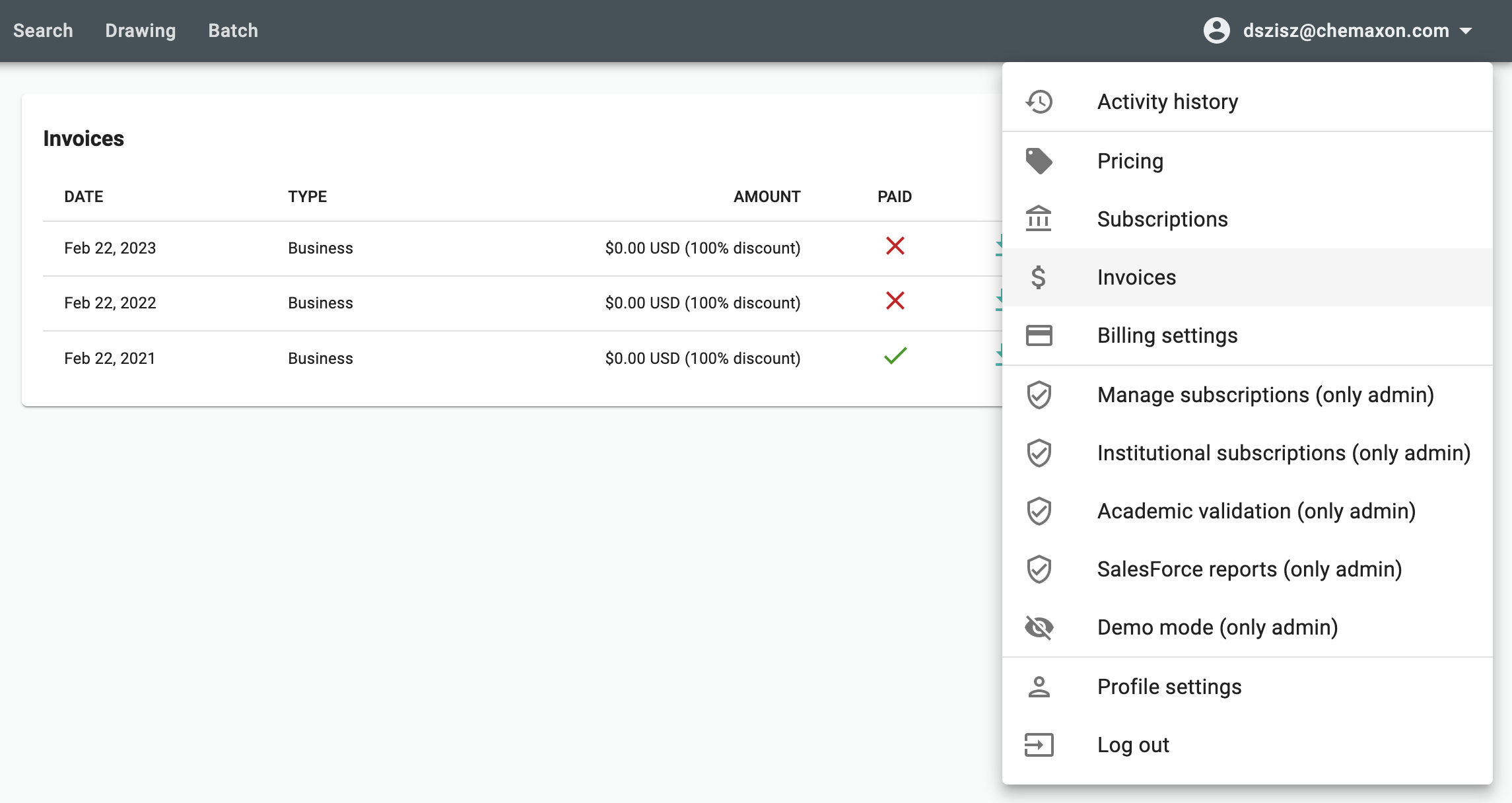This screenshot has height=803, width=1512.
Task: Open Manage subscriptions (only admin)
Action: pos(1265,395)
